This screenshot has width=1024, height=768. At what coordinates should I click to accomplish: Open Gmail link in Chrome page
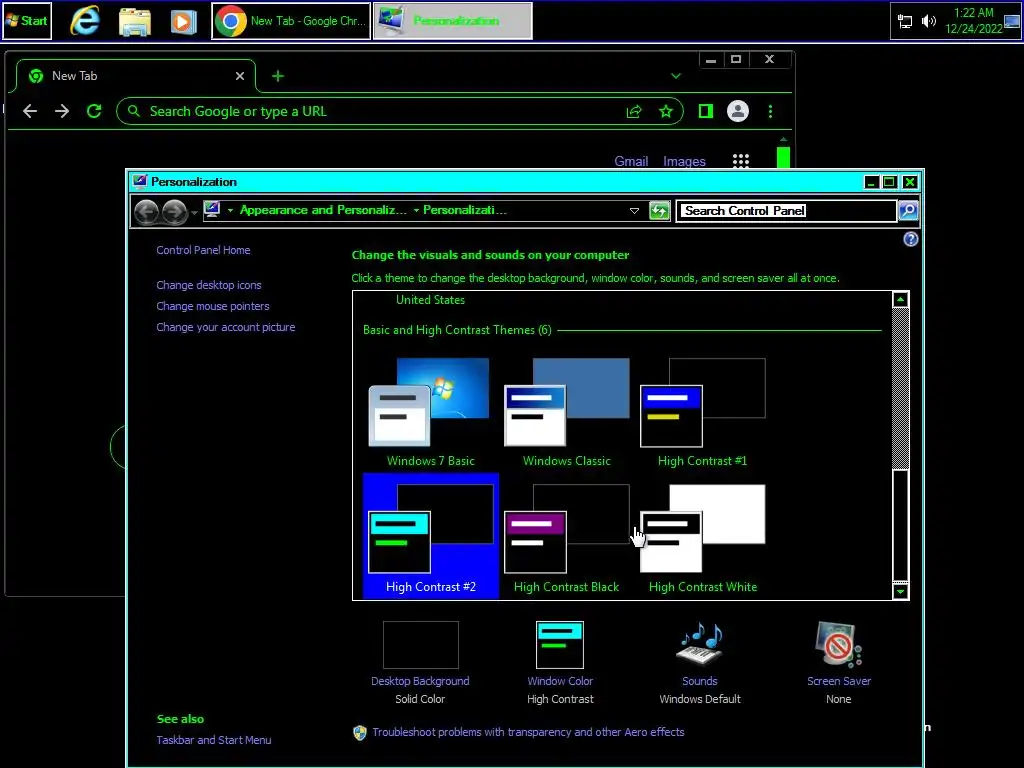631,161
